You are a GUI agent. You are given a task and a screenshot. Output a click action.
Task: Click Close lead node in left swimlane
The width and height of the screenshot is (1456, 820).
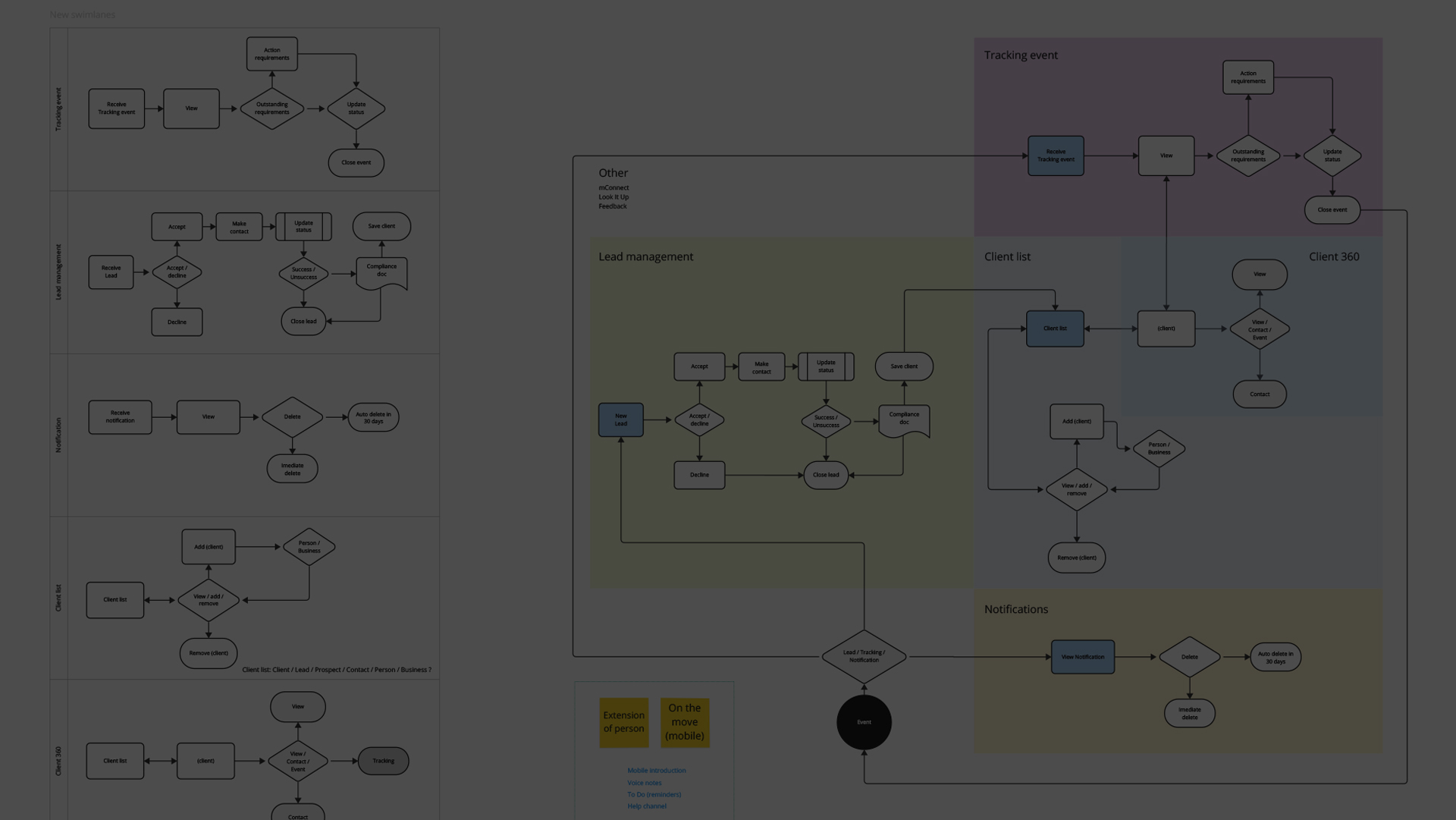(303, 322)
